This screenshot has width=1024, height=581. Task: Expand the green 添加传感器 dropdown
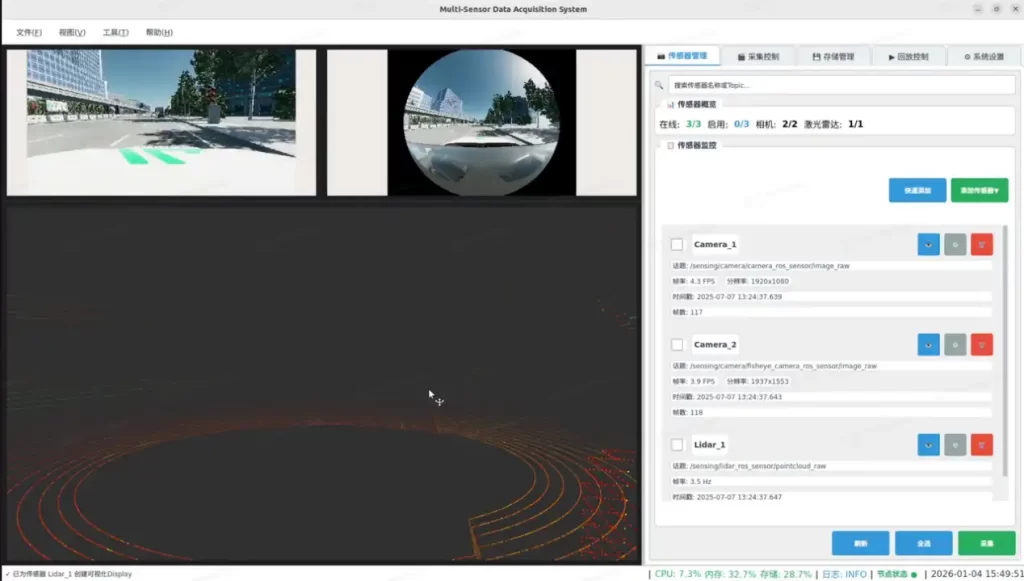pyautogui.click(x=979, y=190)
